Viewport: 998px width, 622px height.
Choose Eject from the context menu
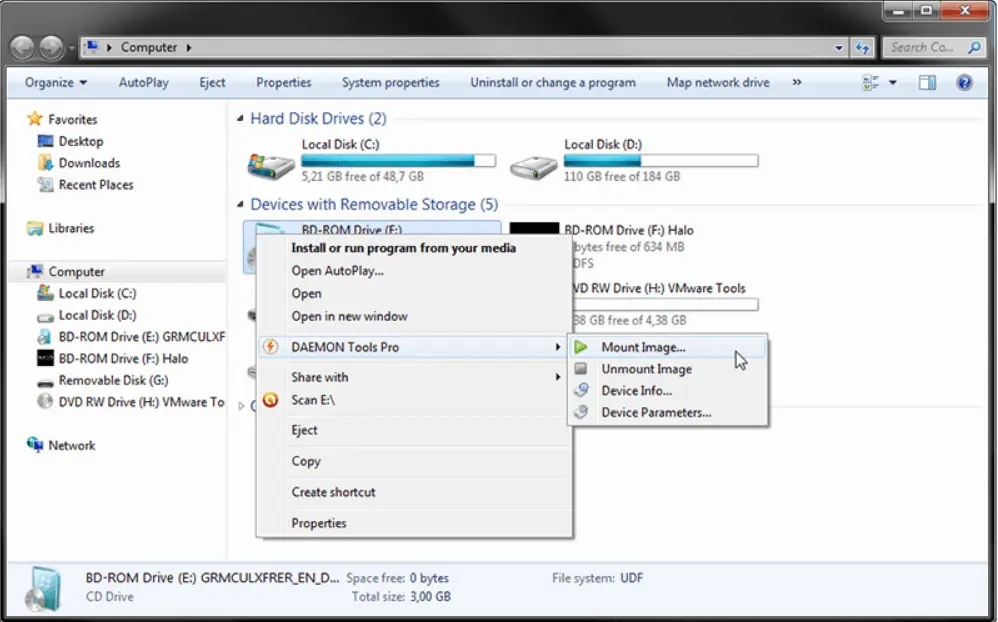coord(304,430)
